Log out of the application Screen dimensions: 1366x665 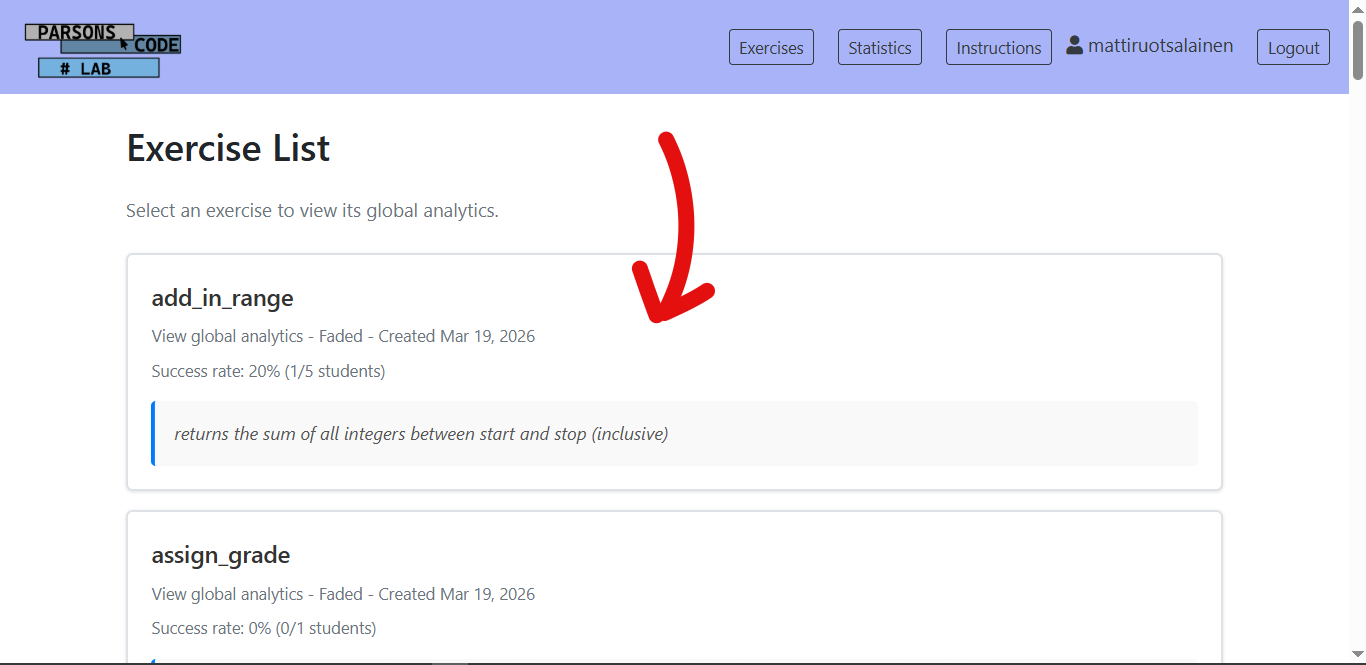(1293, 47)
